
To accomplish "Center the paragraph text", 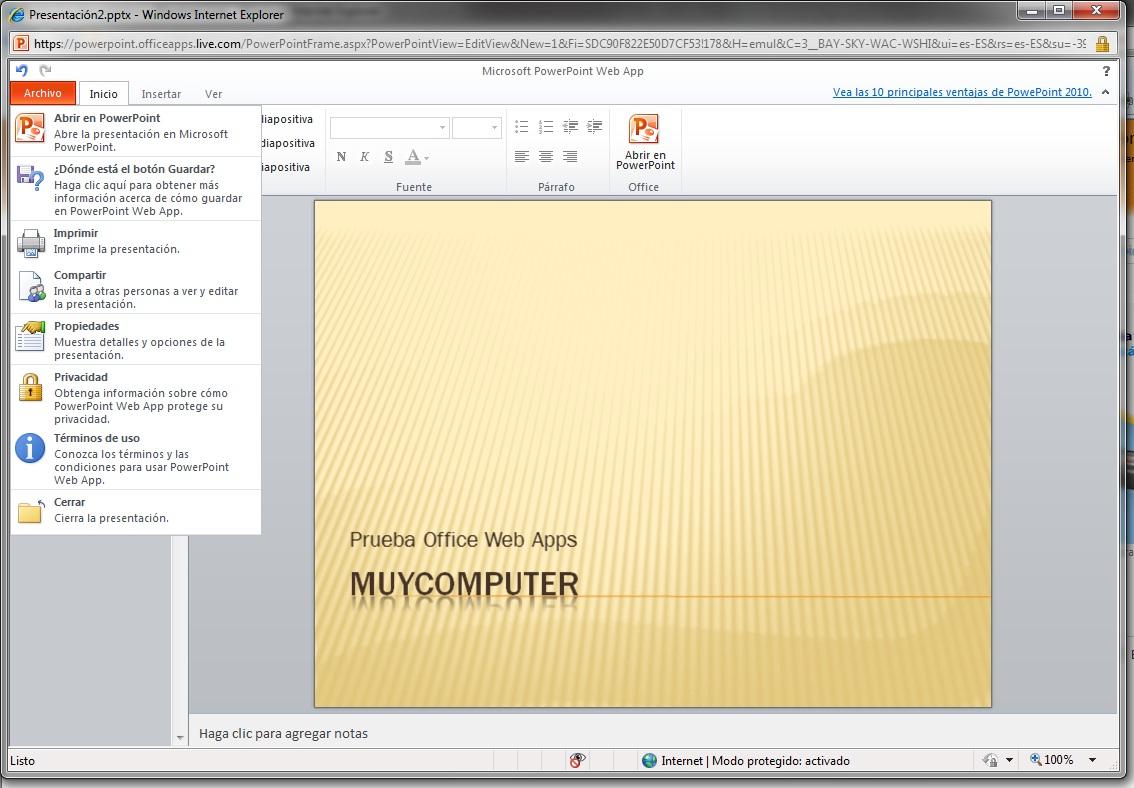I will 546,157.
